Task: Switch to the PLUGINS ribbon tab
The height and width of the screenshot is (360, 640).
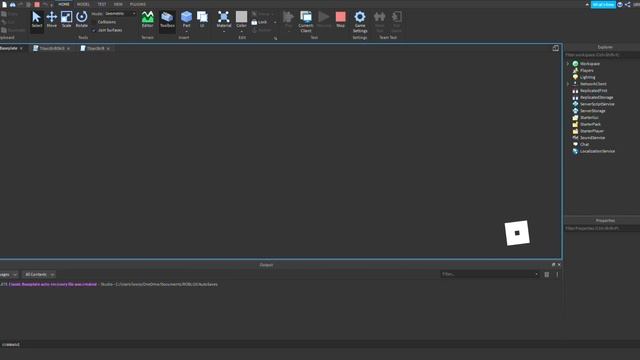Action: [x=138, y=4]
